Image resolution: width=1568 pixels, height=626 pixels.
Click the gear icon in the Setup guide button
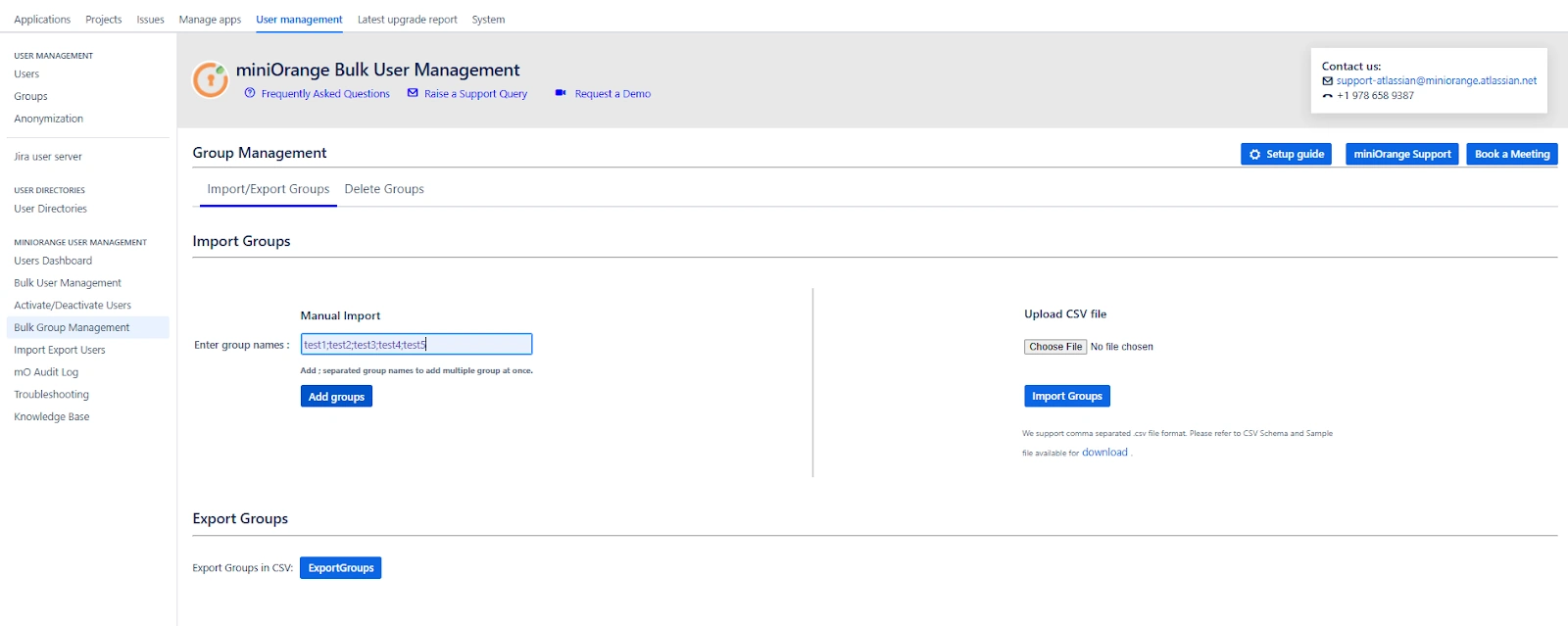pyautogui.click(x=1254, y=155)
